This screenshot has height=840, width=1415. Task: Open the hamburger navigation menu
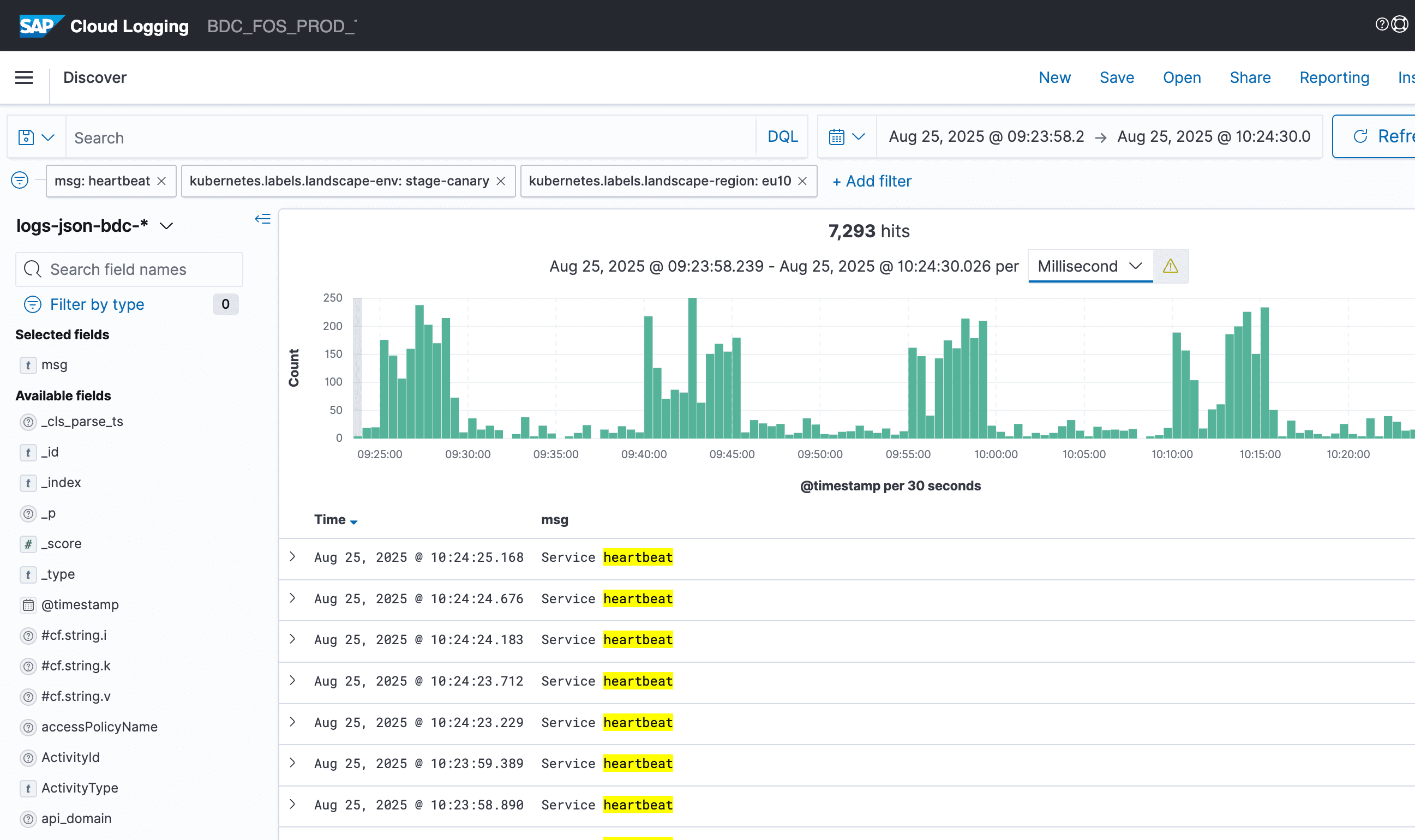pyautogui.click(x=24, y=77)
